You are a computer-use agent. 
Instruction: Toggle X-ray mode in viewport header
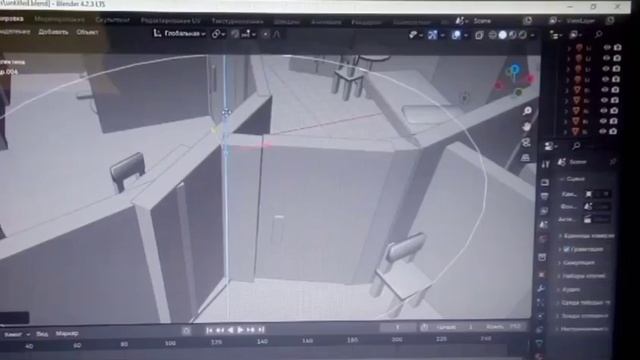(479, 36)
